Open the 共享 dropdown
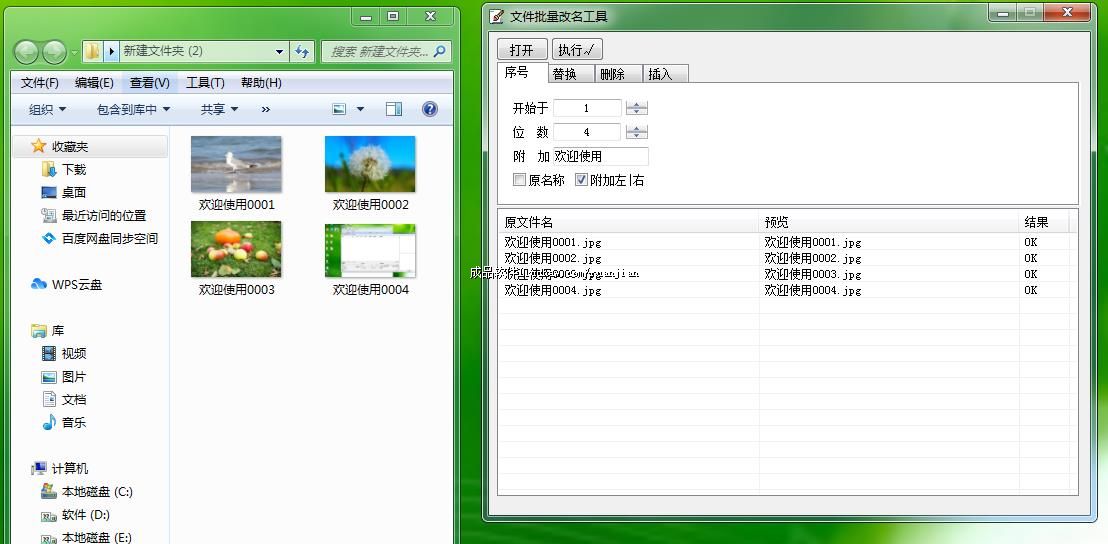Viewport: 1108px width, 544px height. 219,109
